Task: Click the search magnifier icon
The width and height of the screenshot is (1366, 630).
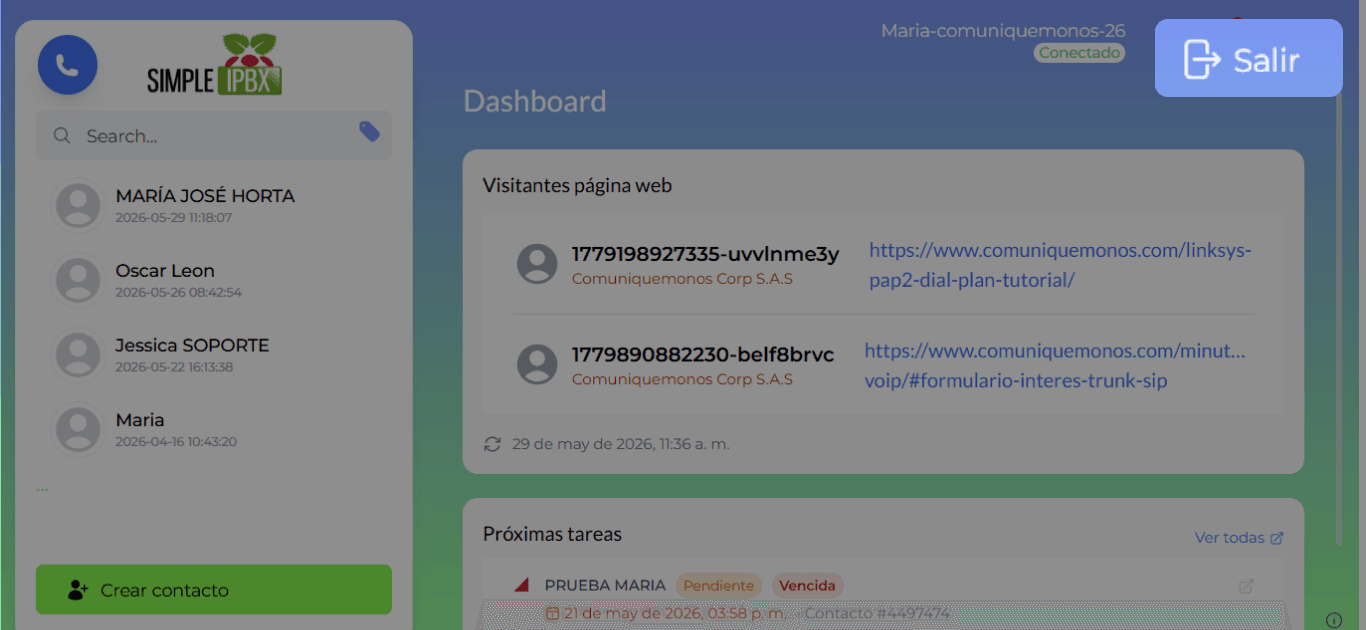Action: click(62, 136)
